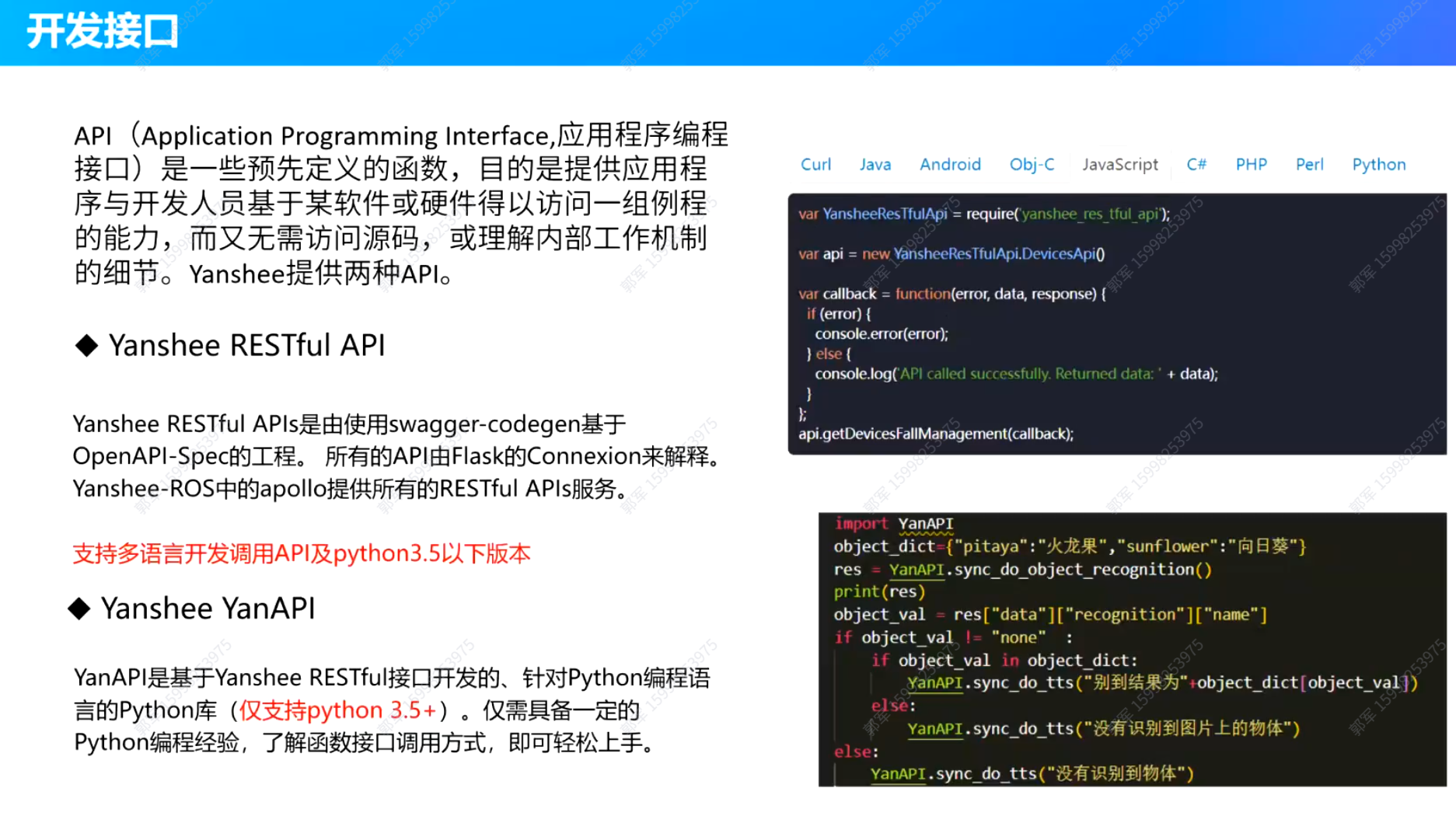Switch to the Obj-C tab

(x=1032, y=165)
